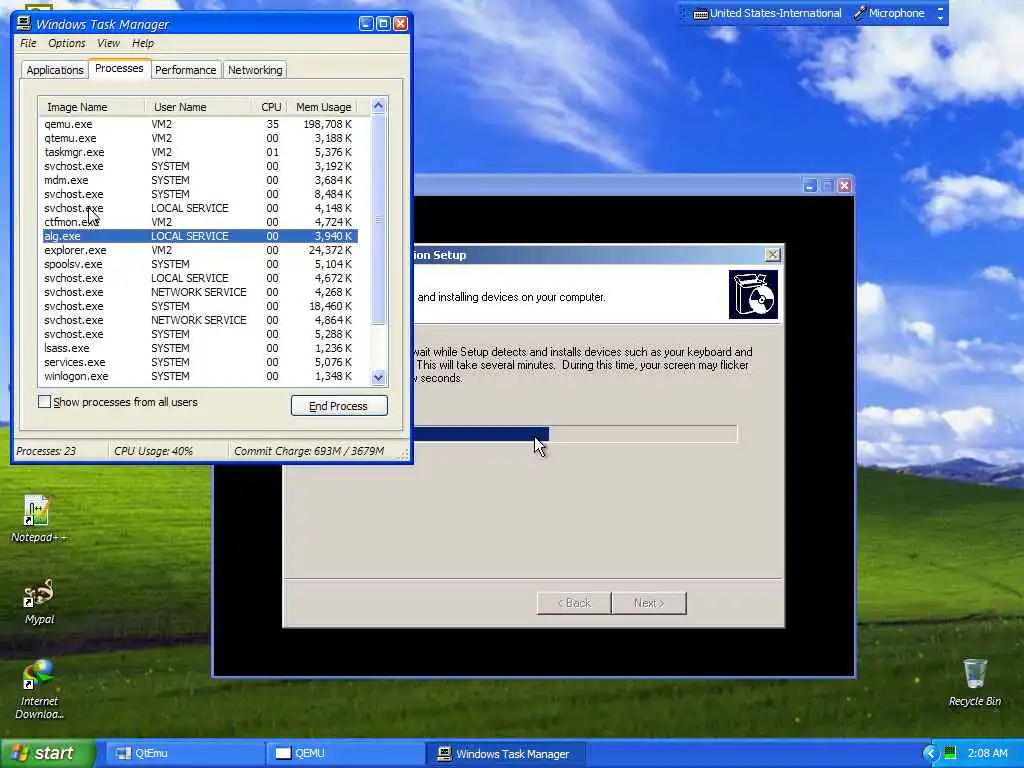
Task: Sort by User Name column header
Action: [199, 106]
